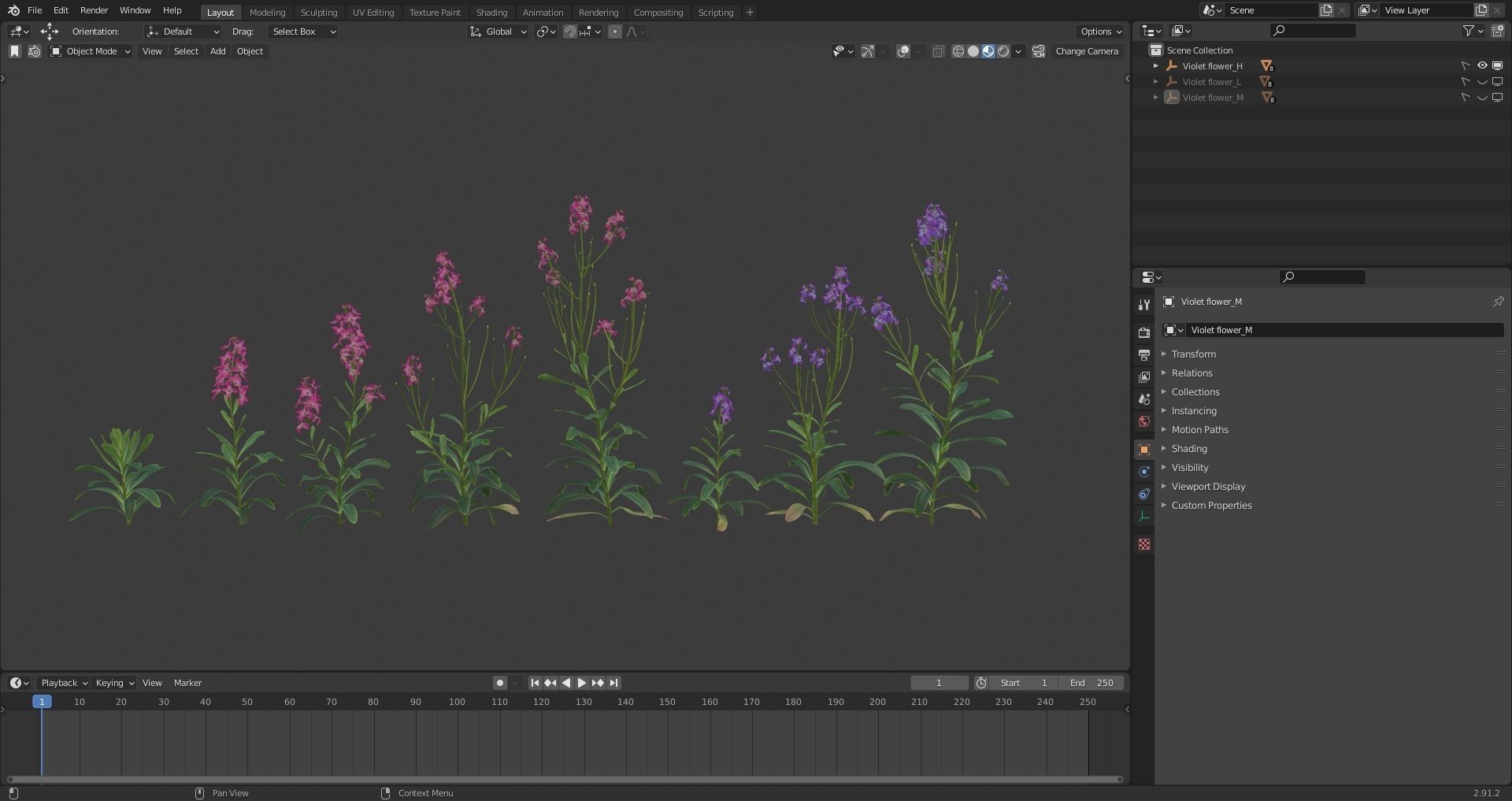Switch to the Shading workspace tab
1512x801 pixels.
(x=491, y=12)
